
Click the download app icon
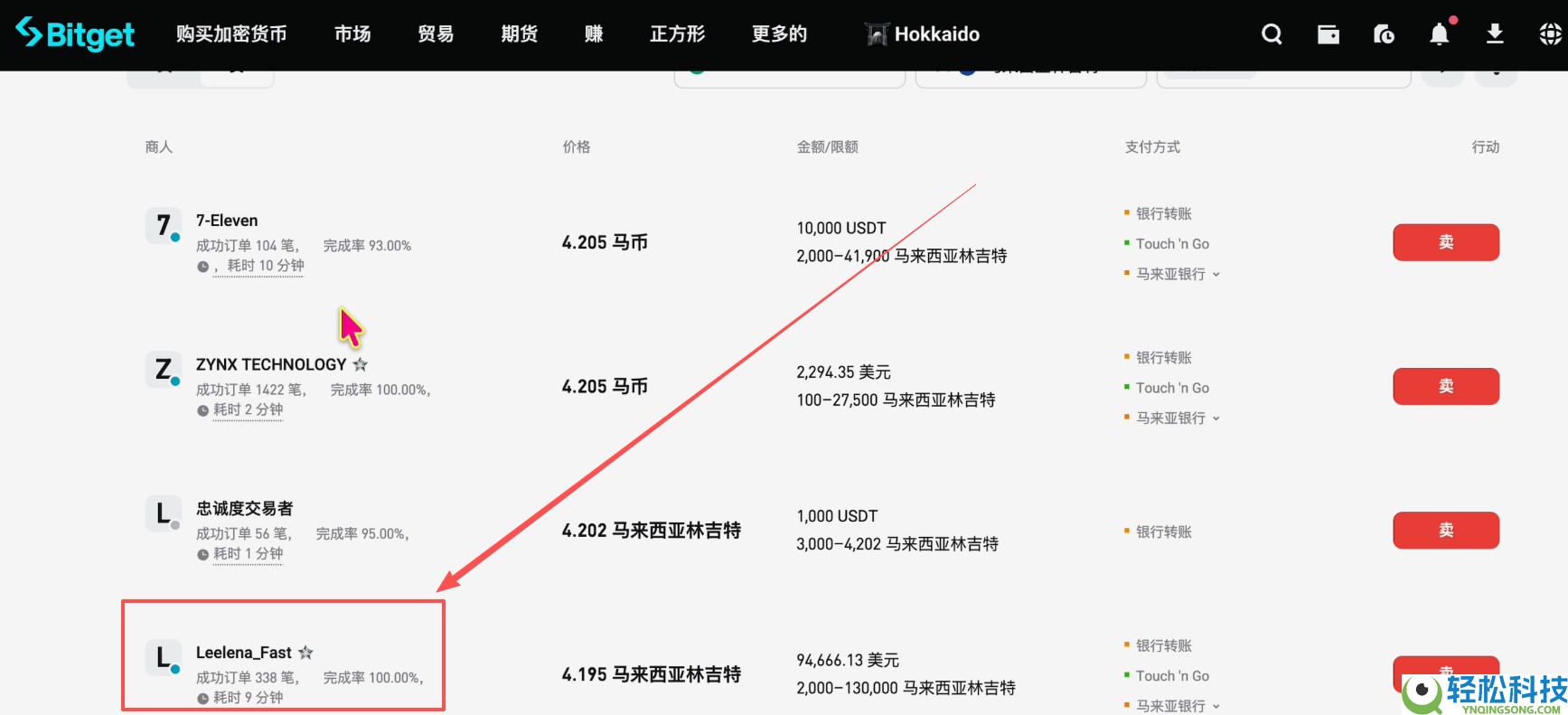point(1495,34)
